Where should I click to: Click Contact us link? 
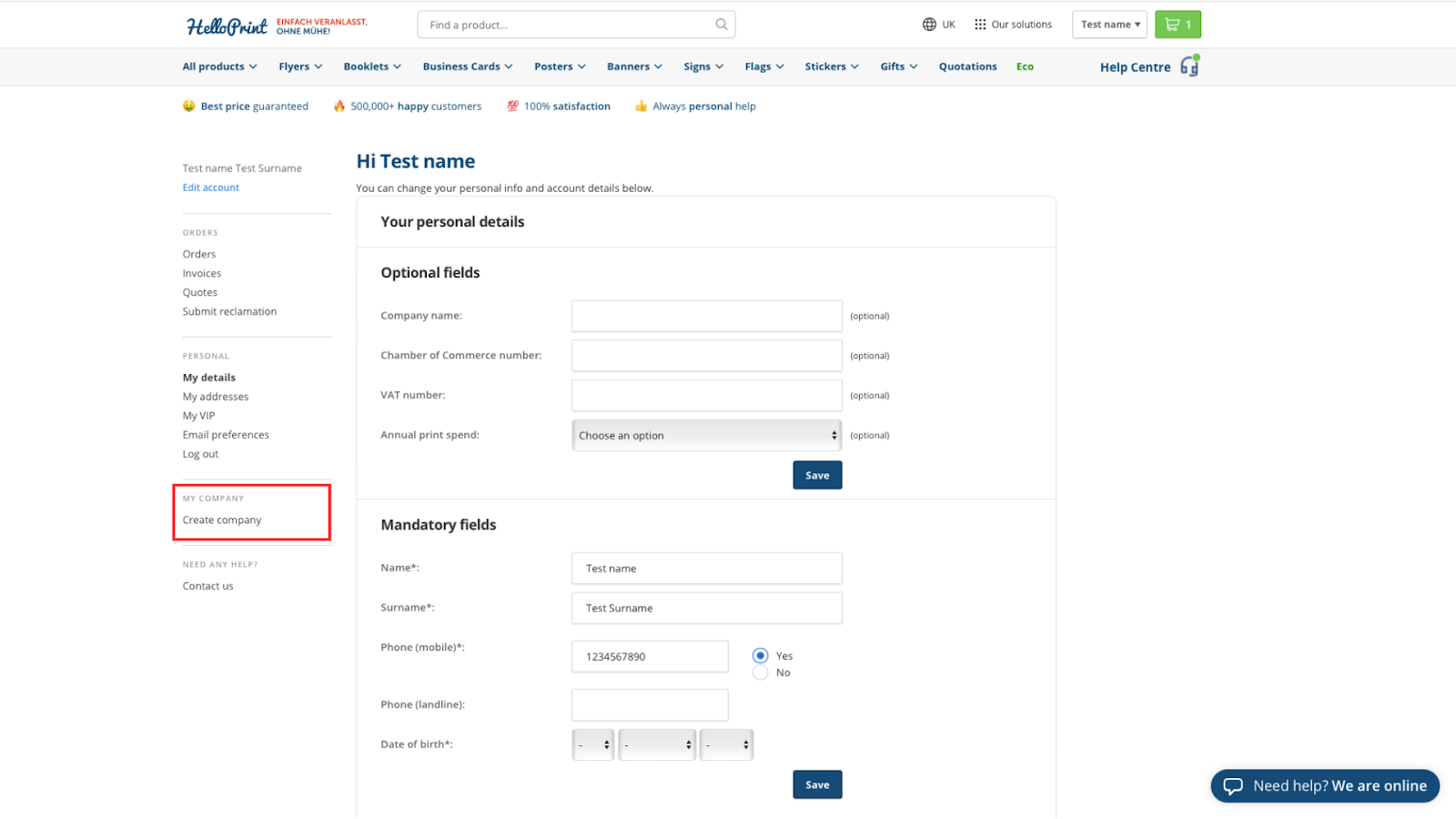(207, 586)
